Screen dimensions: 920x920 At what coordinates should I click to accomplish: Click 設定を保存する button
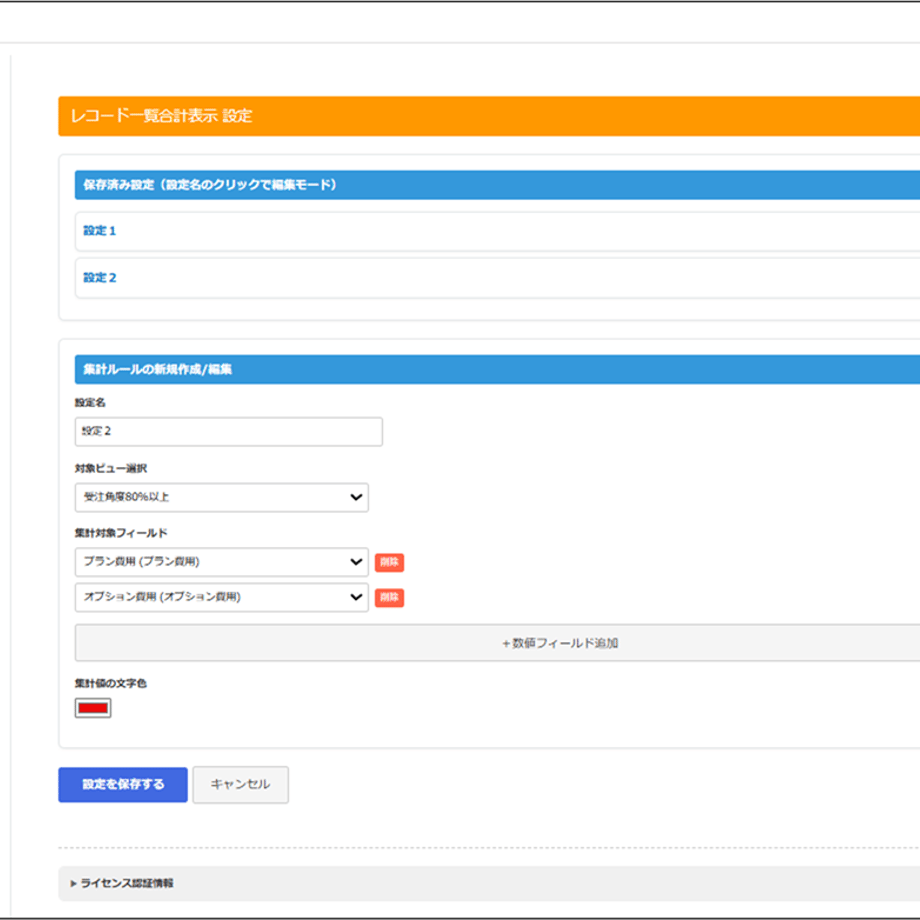(x=123, y=784)
